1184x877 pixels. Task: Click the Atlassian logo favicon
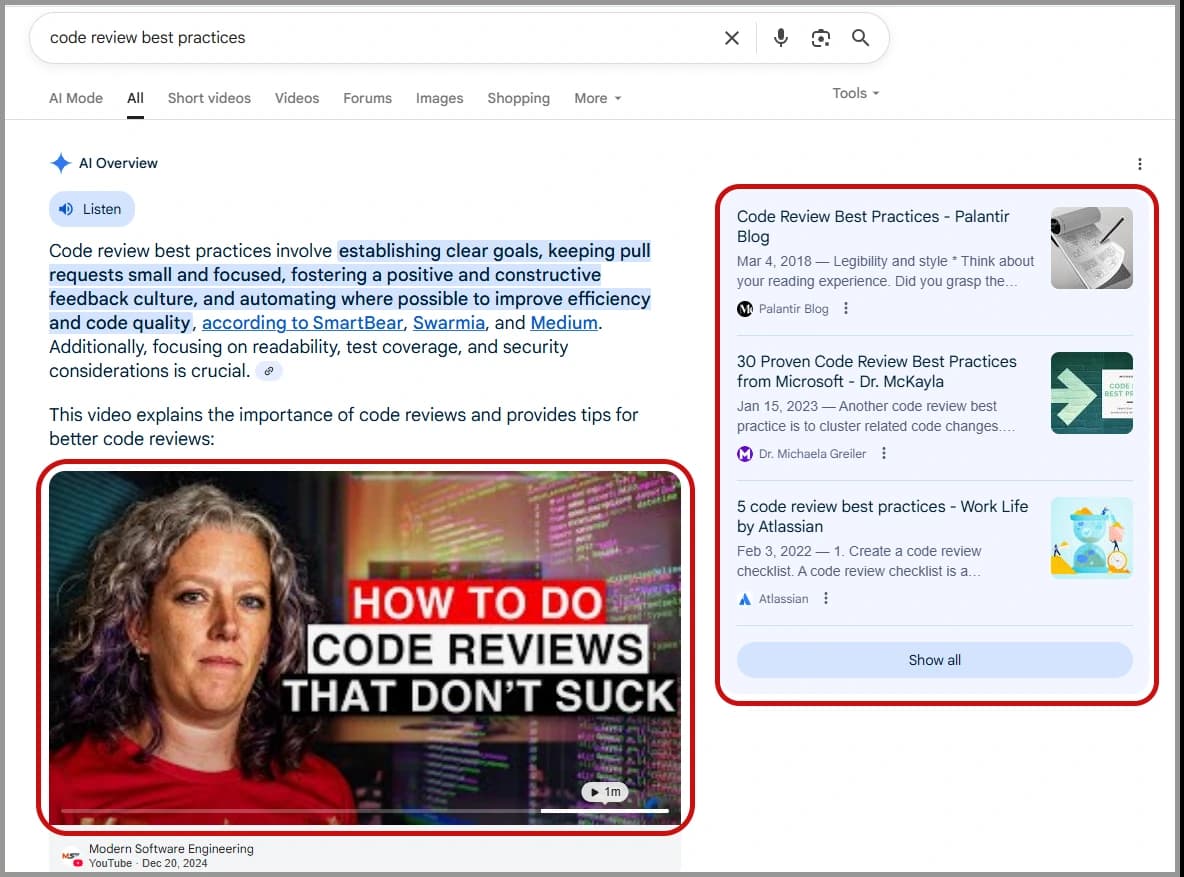(x=745, y=599)
